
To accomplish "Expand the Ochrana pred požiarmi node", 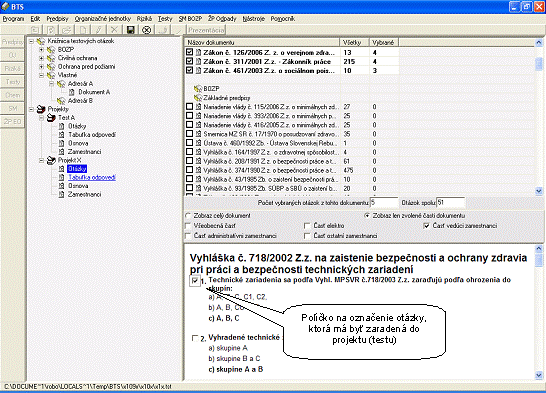I will [41, 66].
